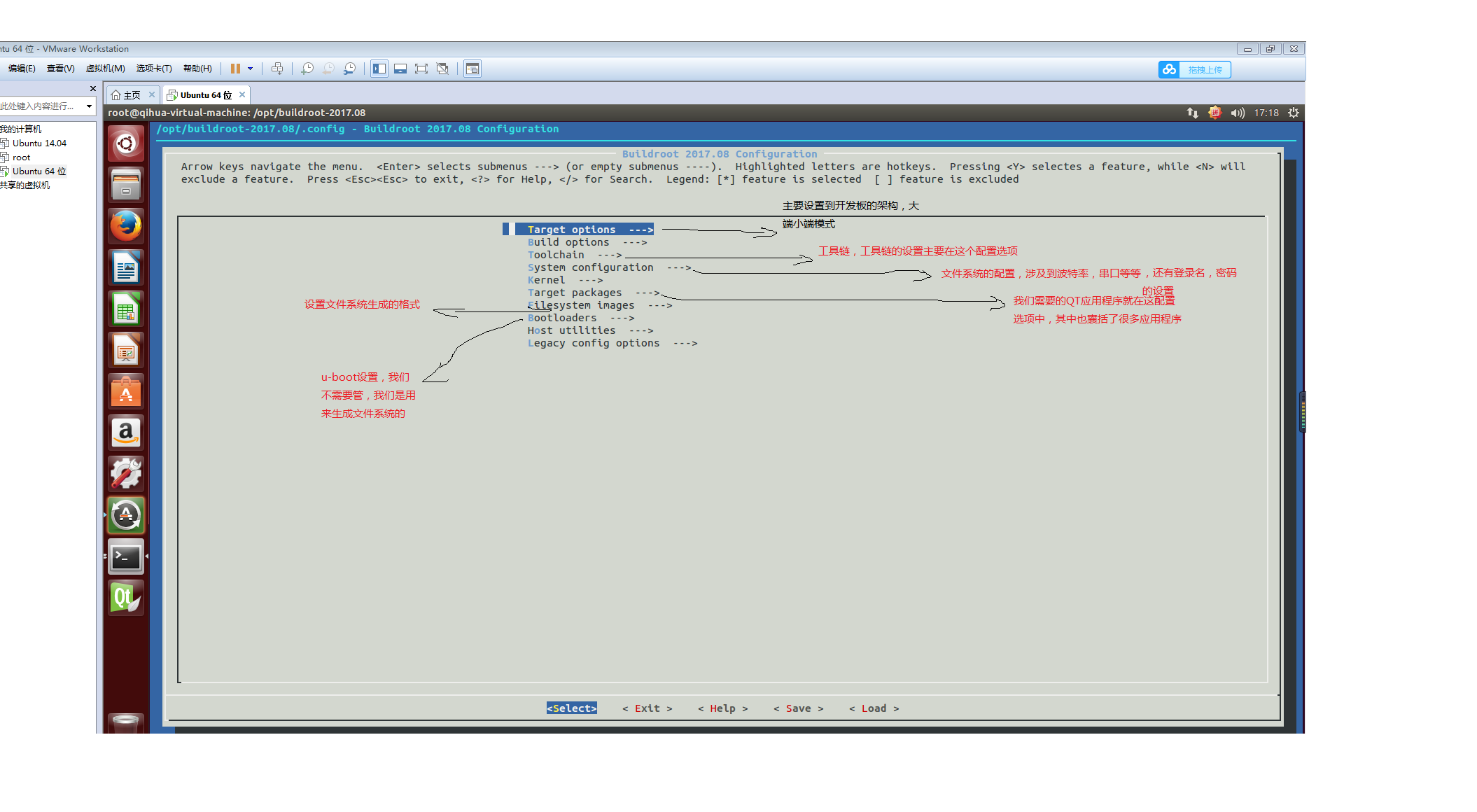Image resolution: width=1477 pixels, height=812 pixels.
Task: Click the network indicator arrows icon
Action: [1193, 113]
